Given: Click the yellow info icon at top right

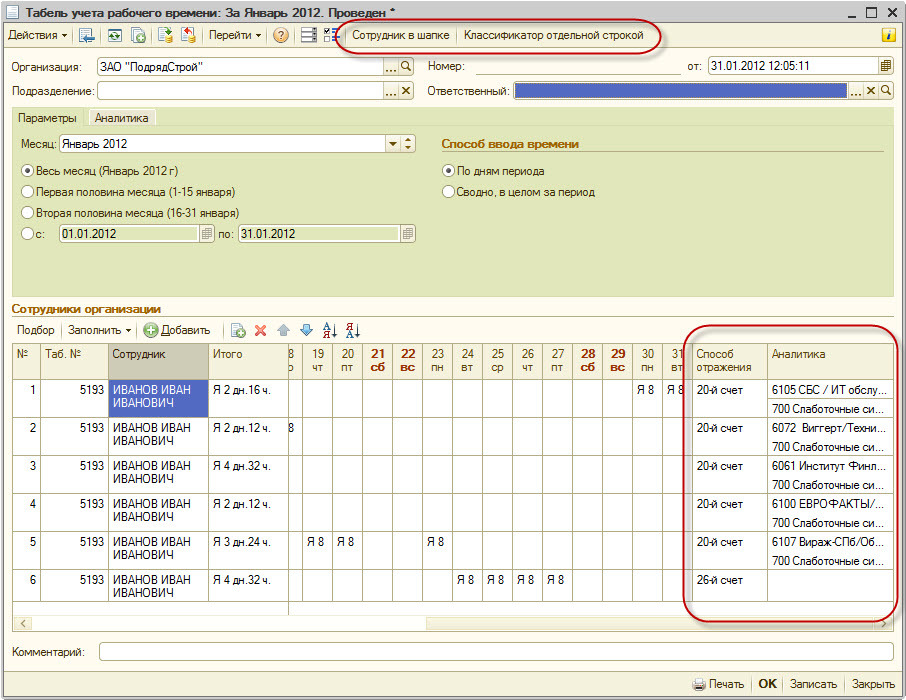Looking at the screenshot, I should point(888,35).
